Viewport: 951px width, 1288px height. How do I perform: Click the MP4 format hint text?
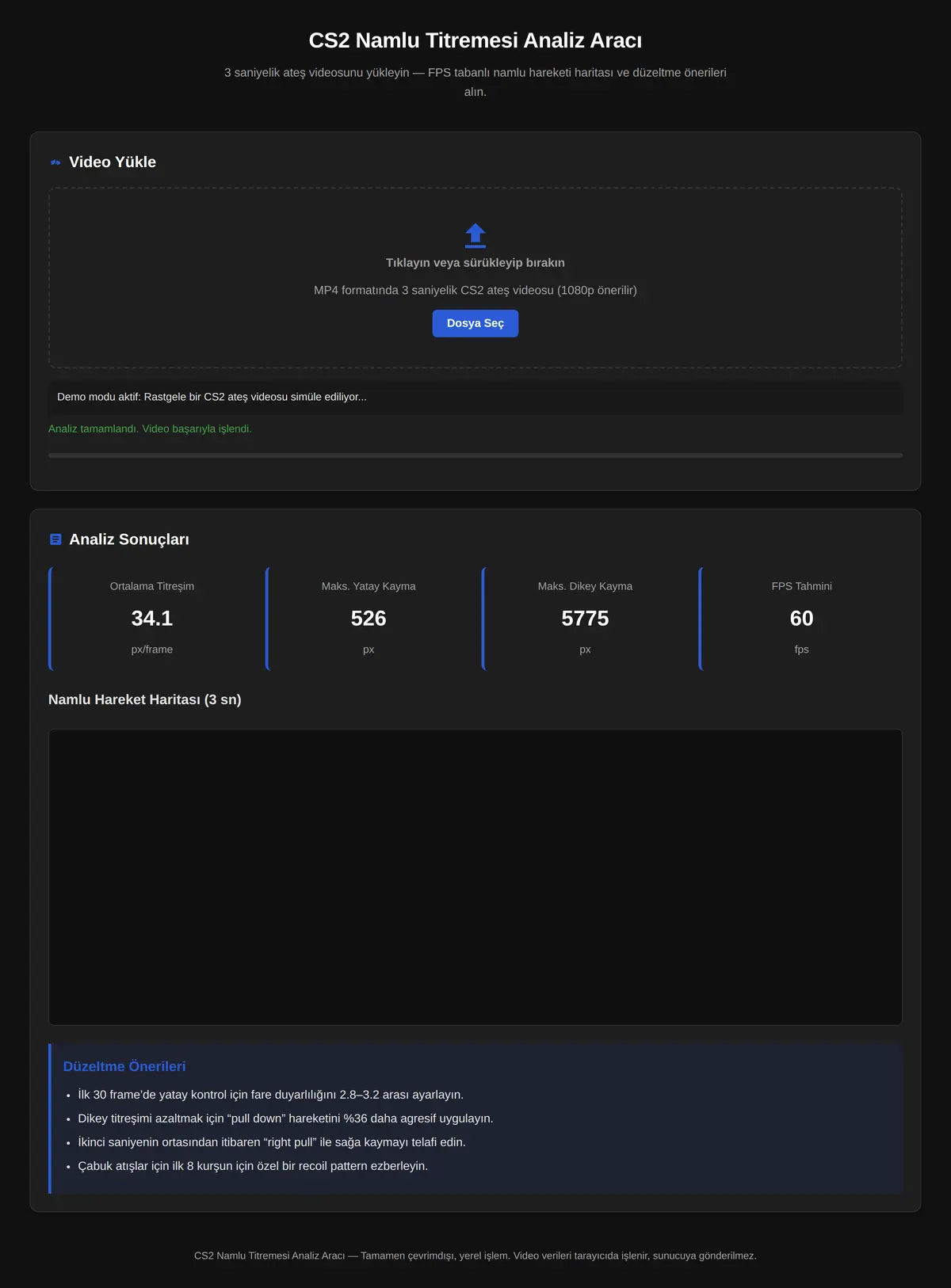coord(475,290)
